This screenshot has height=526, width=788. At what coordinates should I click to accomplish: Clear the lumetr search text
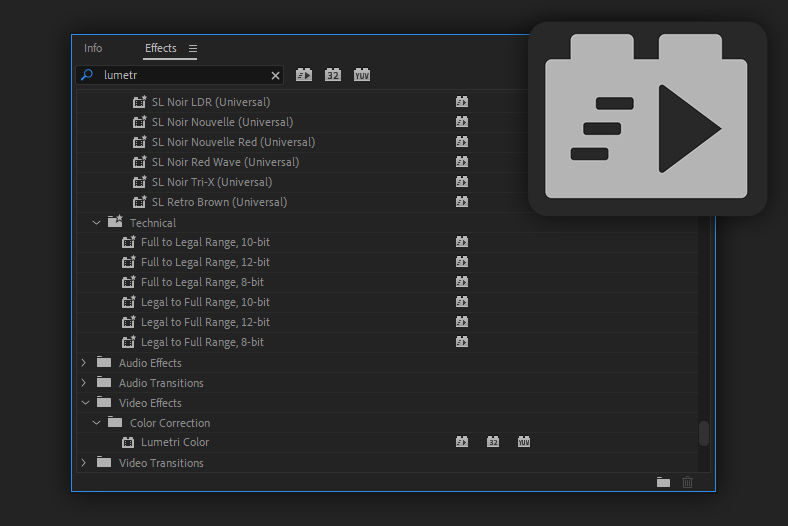276,75
